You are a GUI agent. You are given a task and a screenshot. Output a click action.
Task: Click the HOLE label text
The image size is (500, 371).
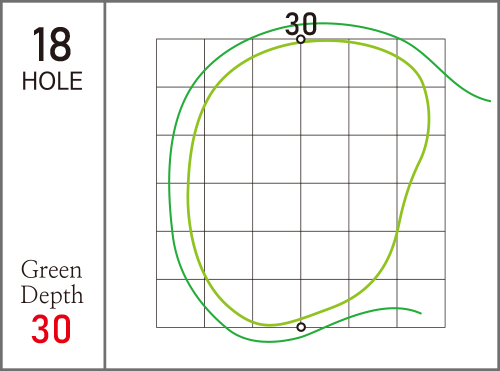(52, 81)
